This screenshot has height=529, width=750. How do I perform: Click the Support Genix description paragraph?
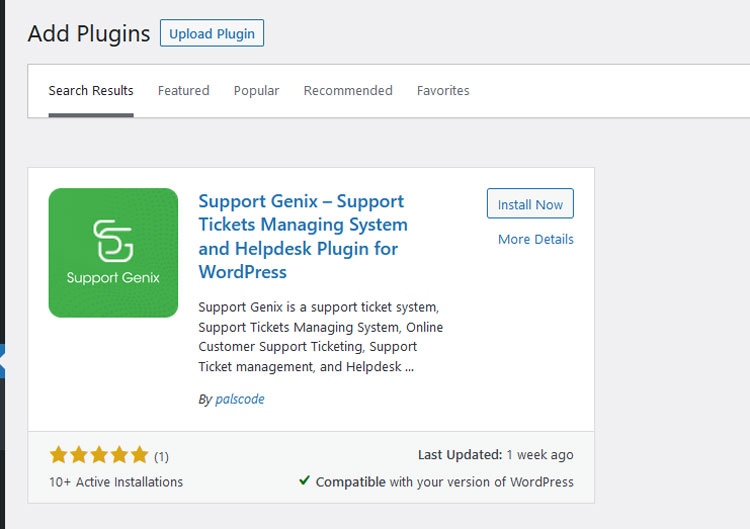pos(320,337)
